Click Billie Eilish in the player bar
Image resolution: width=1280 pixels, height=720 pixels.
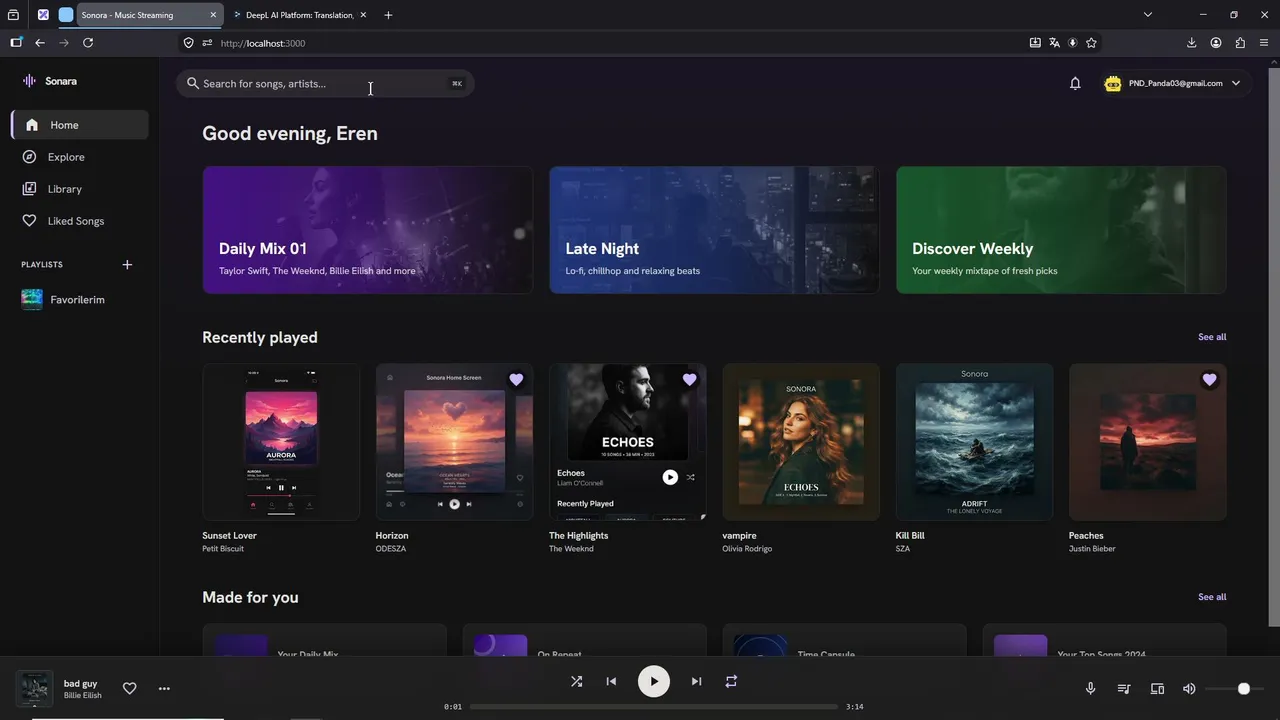pos(83,696)
